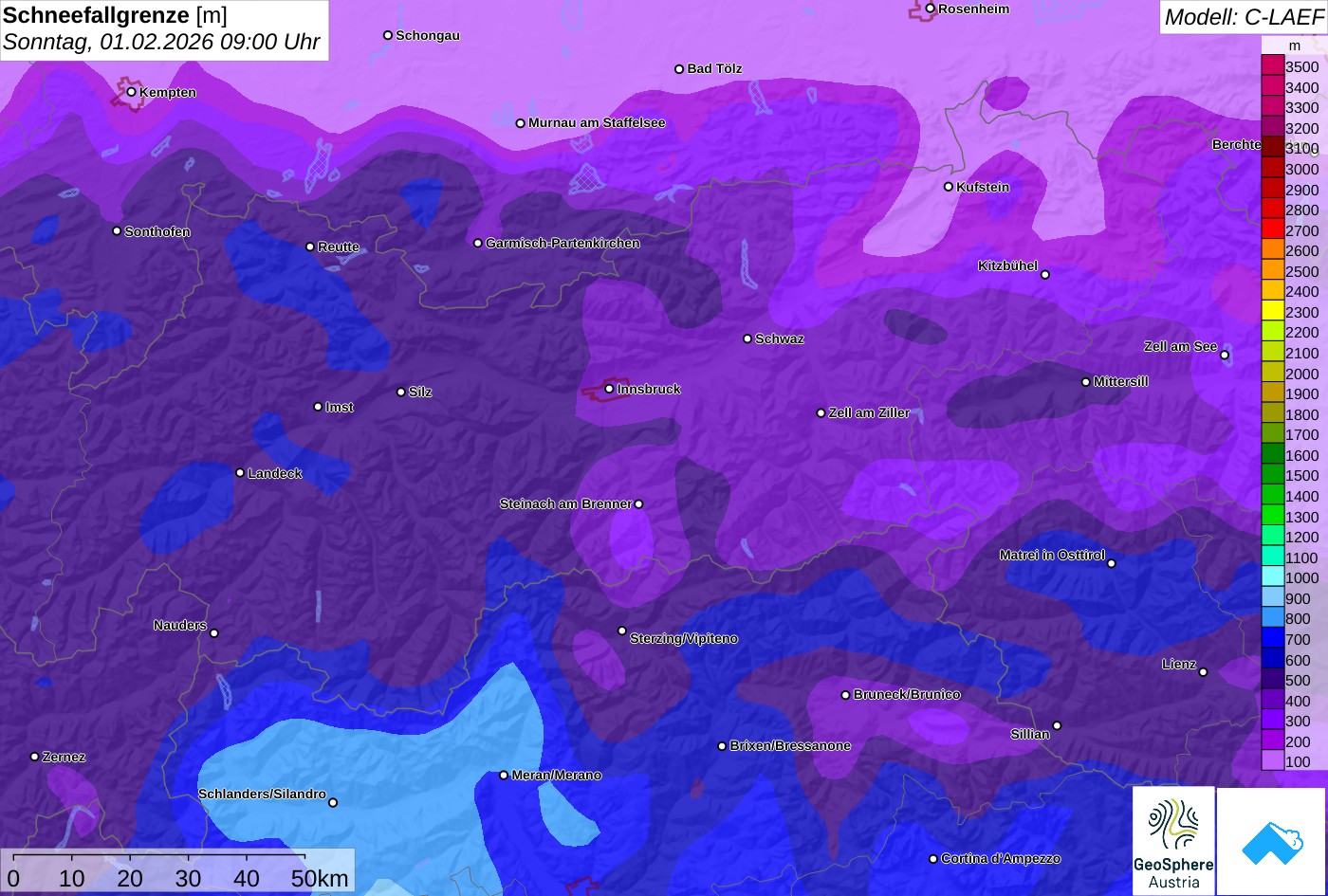
Task: Select the Schongau location dot
Action: click(388, 35)
